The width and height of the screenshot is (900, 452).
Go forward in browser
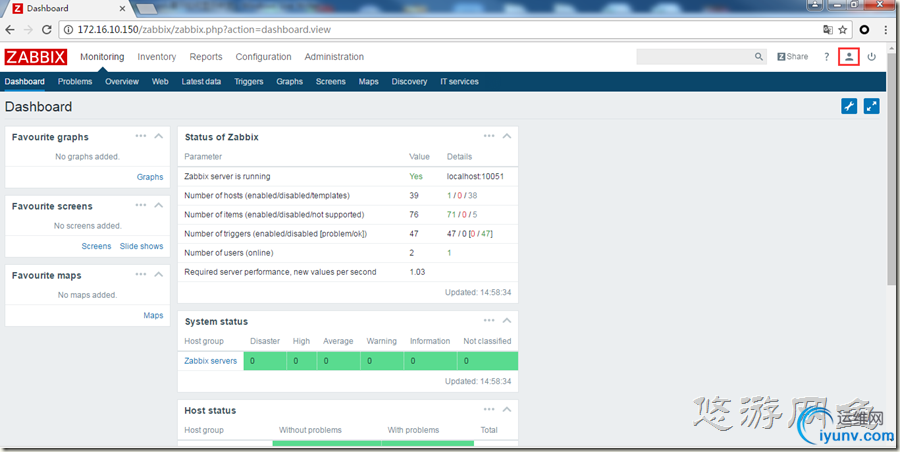28,29
